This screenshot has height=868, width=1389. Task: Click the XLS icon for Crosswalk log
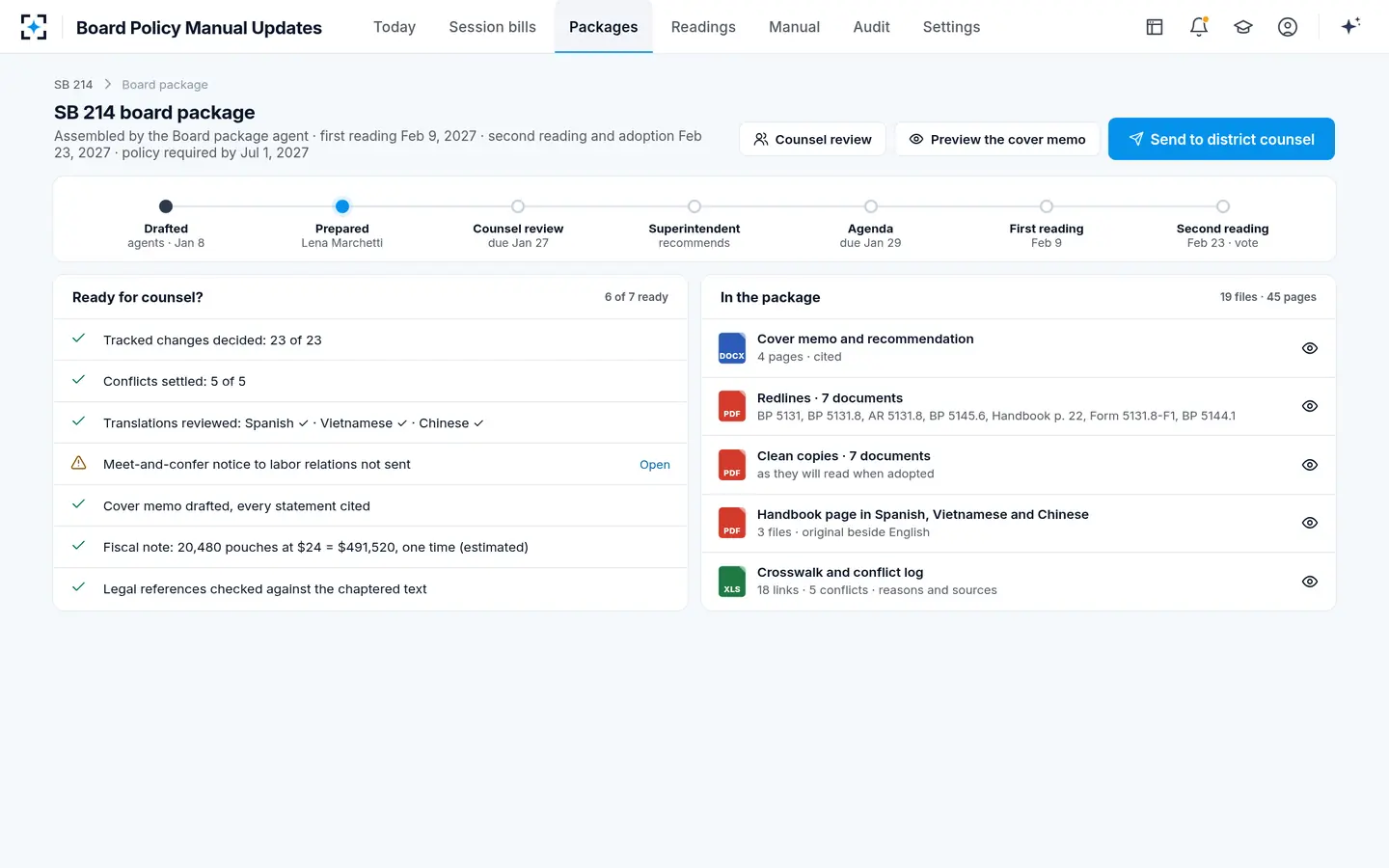[732, 582]
